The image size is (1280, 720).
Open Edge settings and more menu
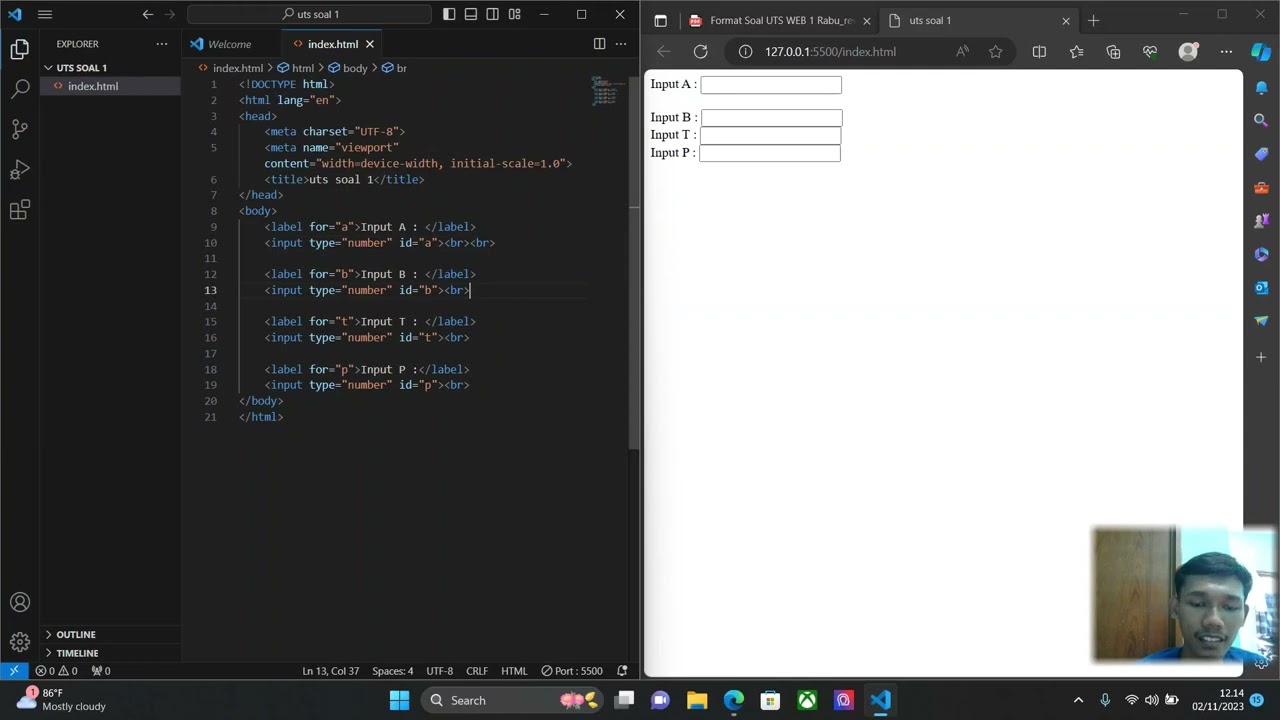[1226, 52]
